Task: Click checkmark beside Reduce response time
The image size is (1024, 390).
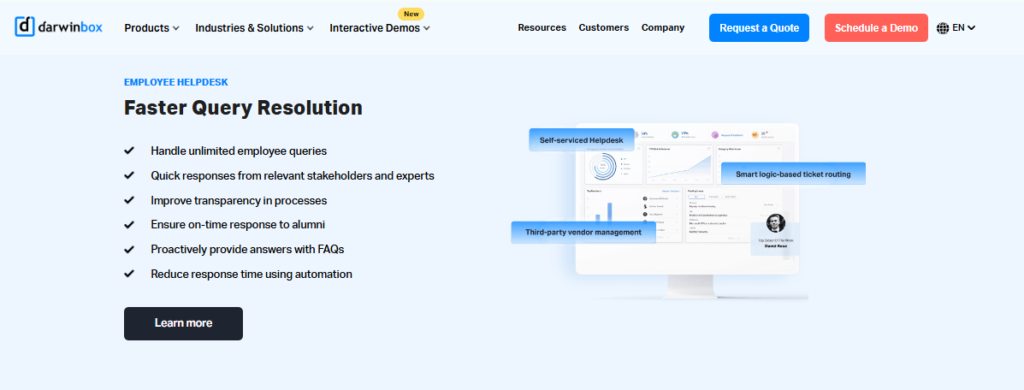Action: click(x=129, y=274)
